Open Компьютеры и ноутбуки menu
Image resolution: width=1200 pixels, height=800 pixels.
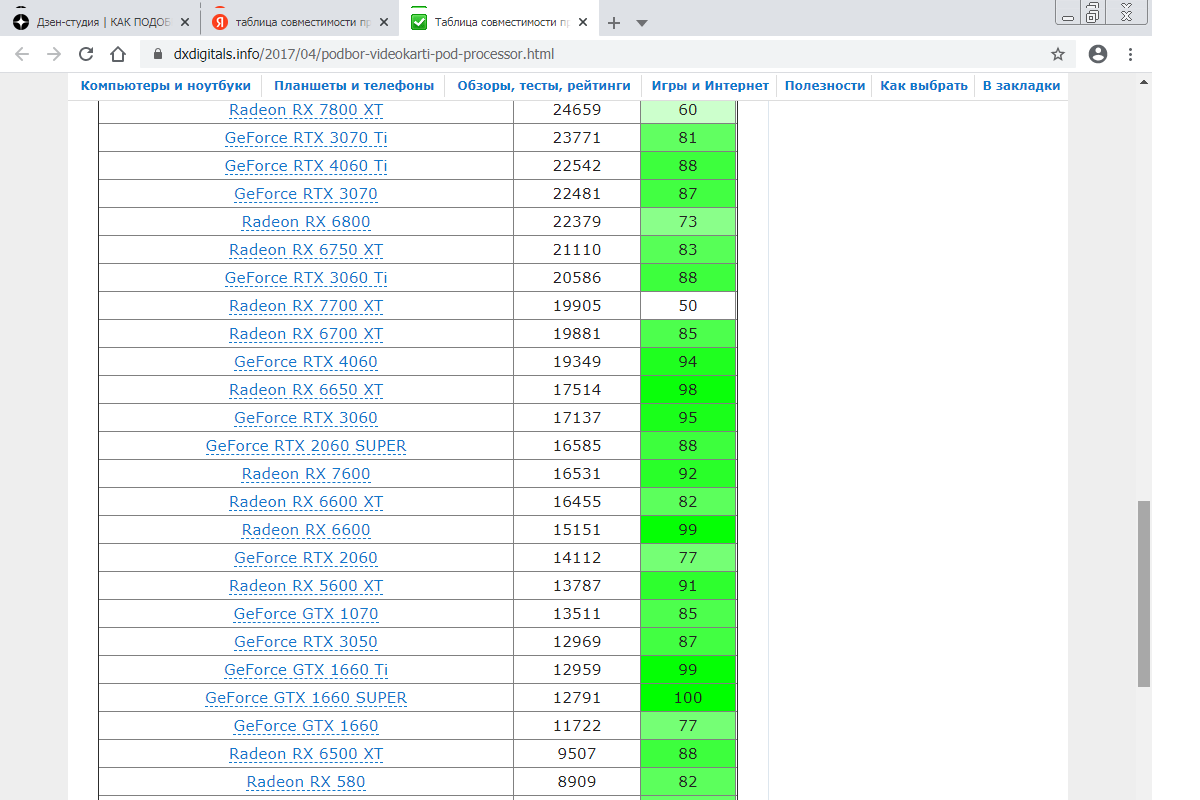pos(166,86)
